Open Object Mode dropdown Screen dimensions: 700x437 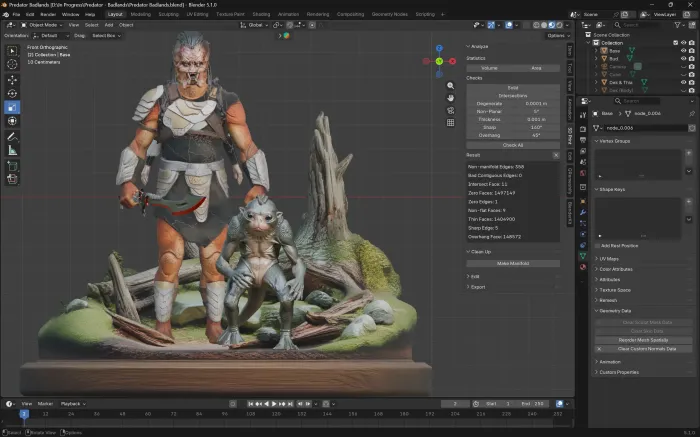tap(42, 25)
